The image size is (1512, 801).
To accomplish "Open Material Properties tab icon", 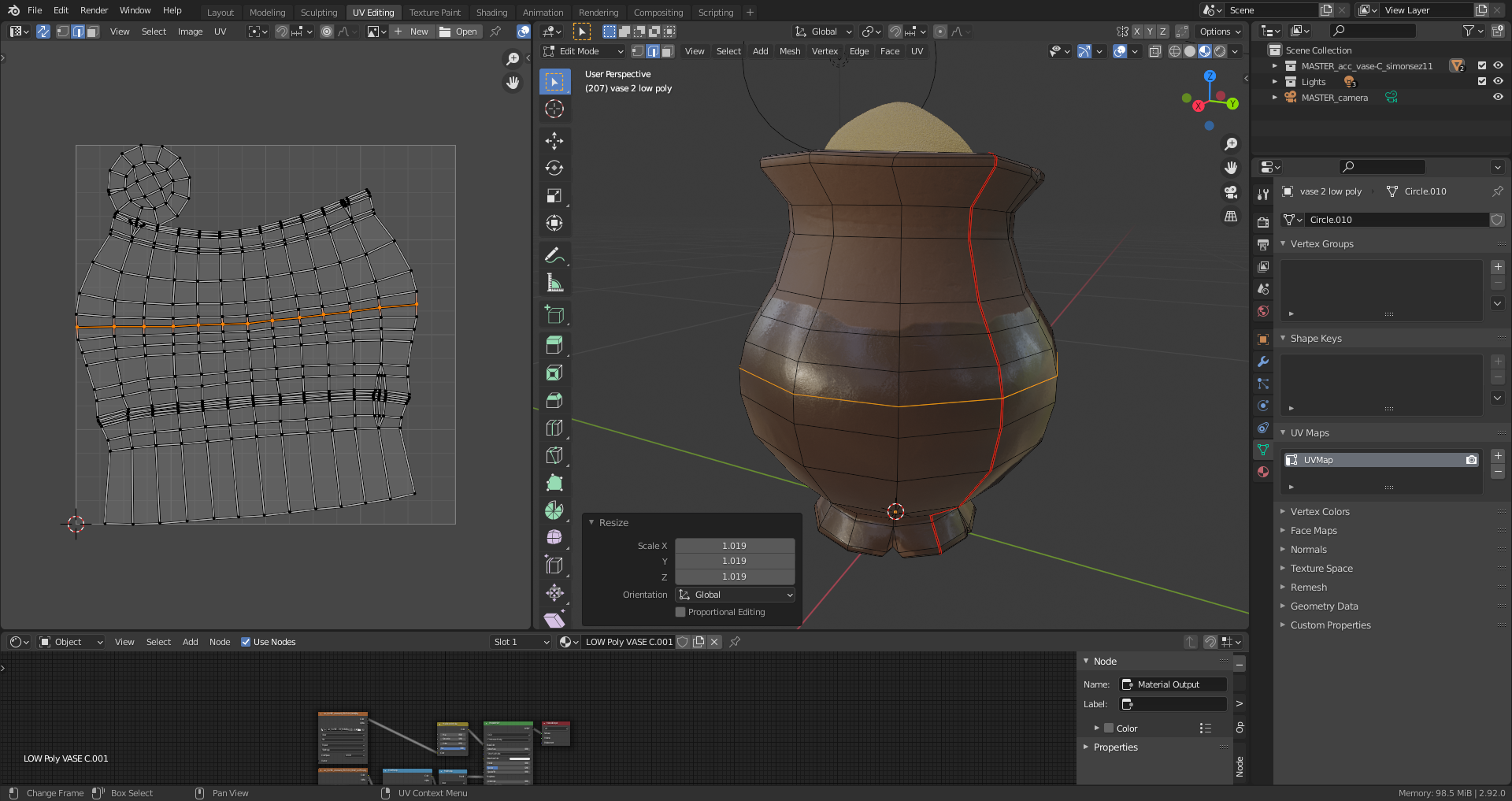I will coord(1263,472).
